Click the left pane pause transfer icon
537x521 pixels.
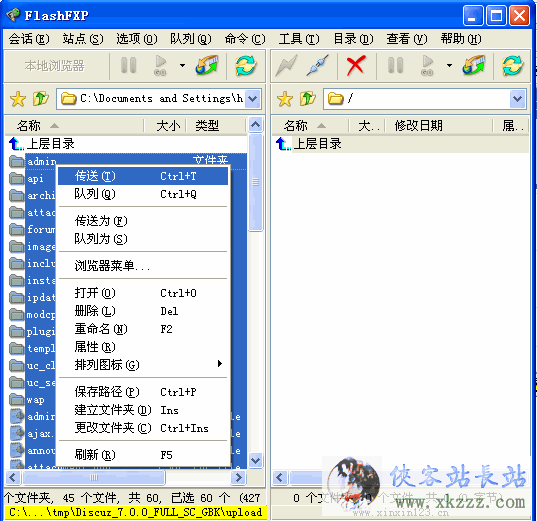coord(129,65)
